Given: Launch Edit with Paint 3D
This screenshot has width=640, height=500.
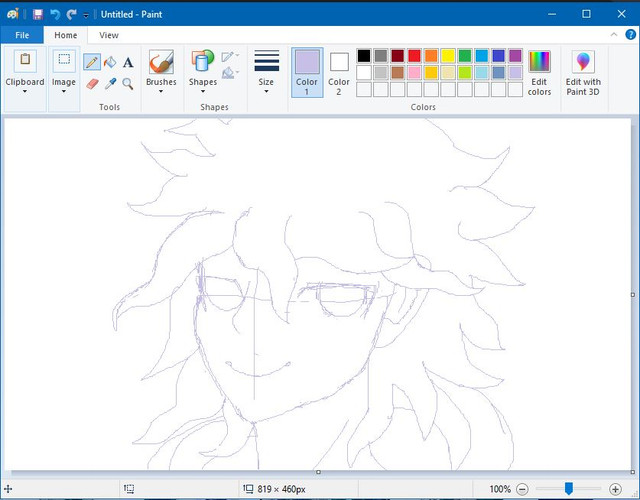Looking at the screenshot, I should (583, 73).
